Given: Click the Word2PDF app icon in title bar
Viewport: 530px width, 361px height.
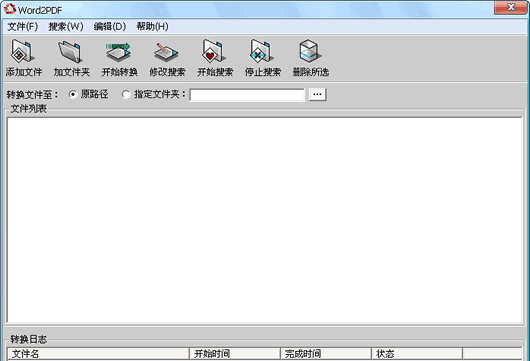Looking at the screenshot, I should point(10,9).
